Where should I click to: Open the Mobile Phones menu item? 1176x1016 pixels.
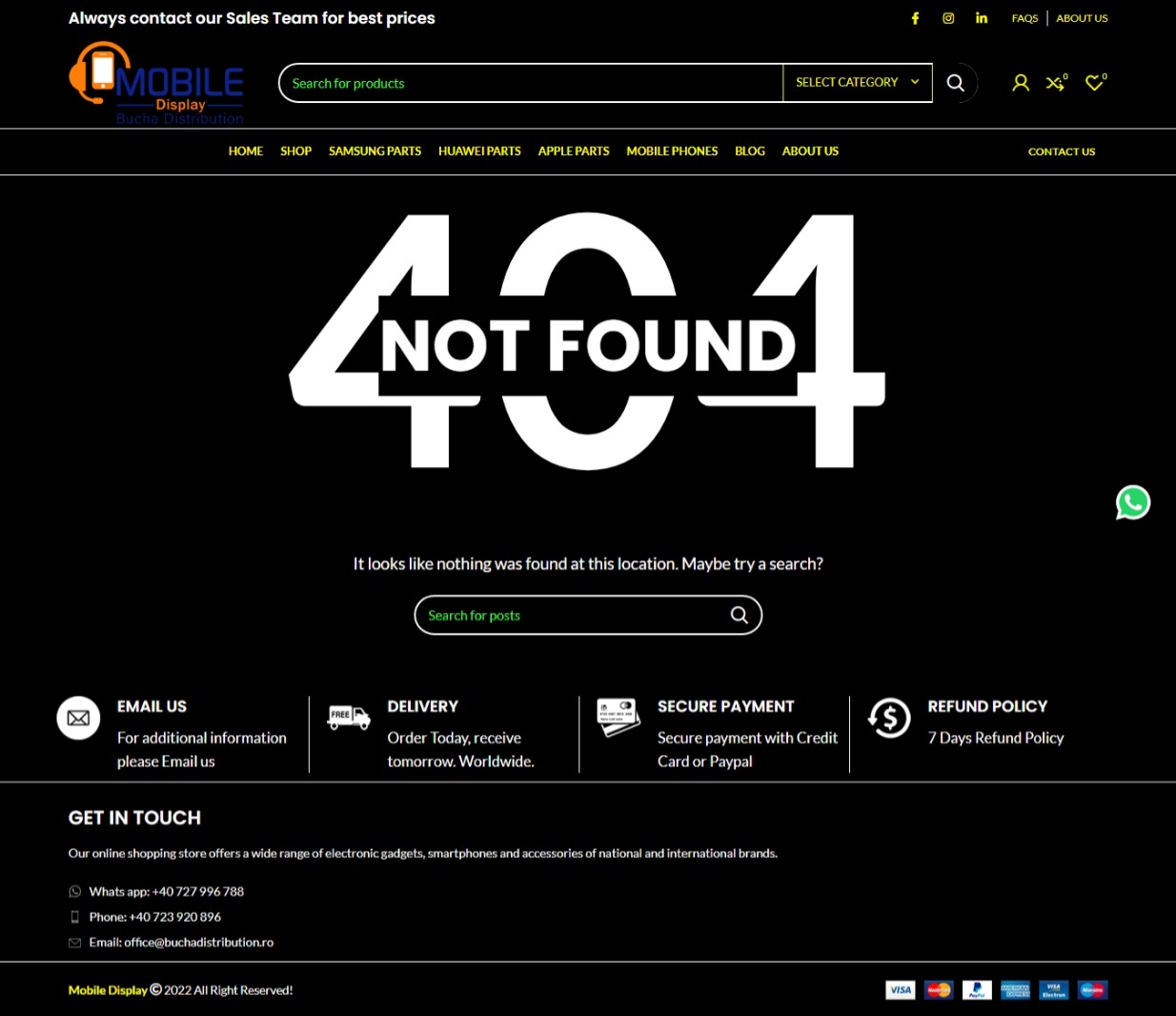(x=672, y=152)
